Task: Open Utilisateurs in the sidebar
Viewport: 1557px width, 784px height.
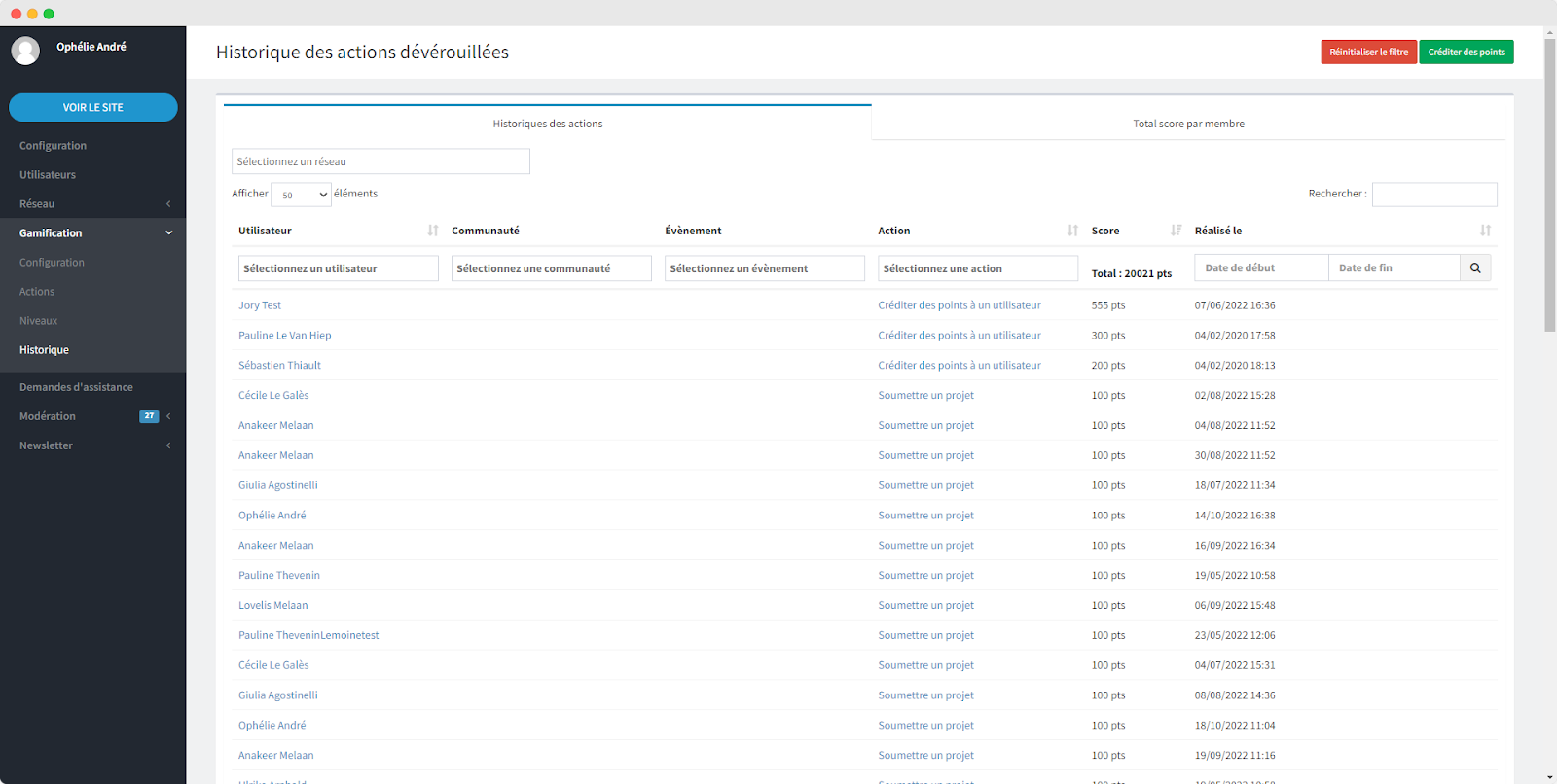Action: tap(48, 175)
